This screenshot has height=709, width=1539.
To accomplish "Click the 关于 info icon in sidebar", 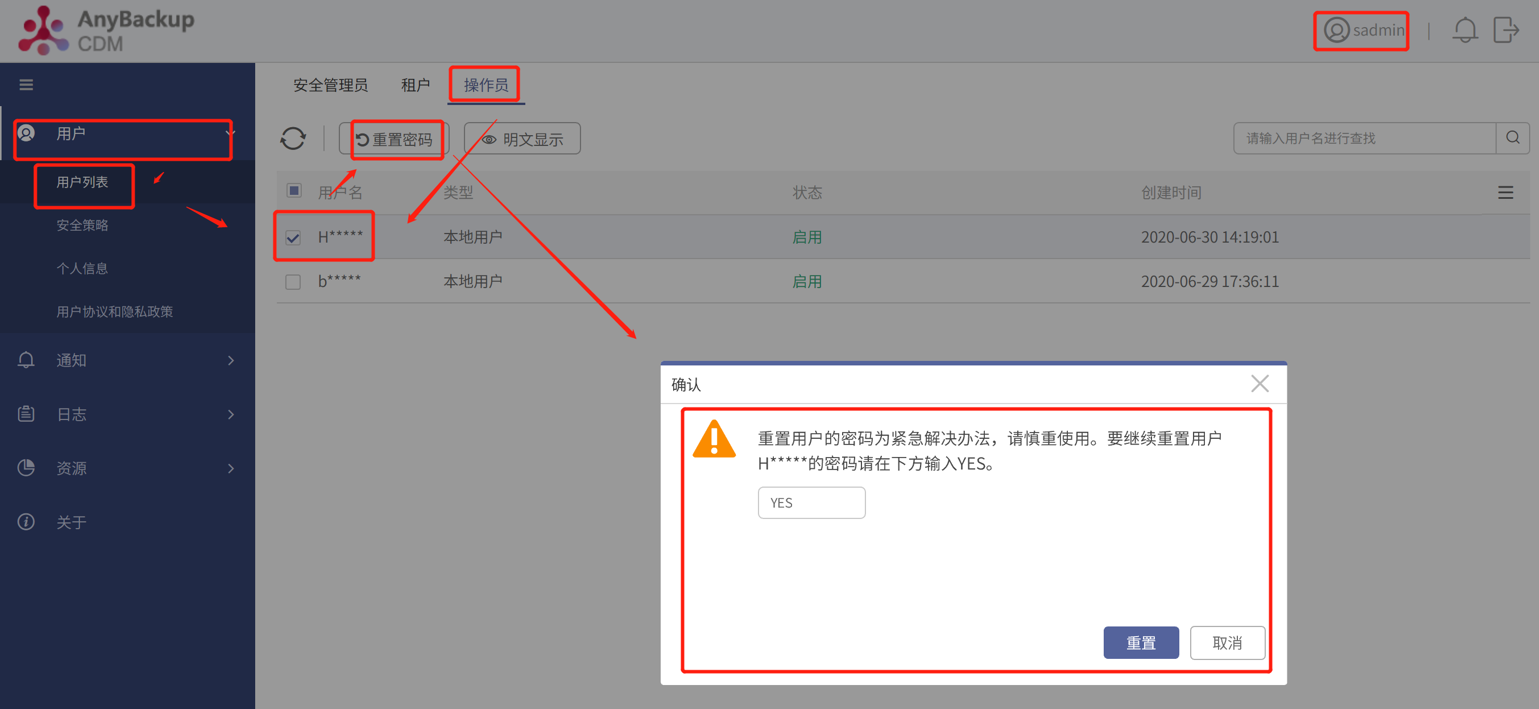I will pos(25,521).
